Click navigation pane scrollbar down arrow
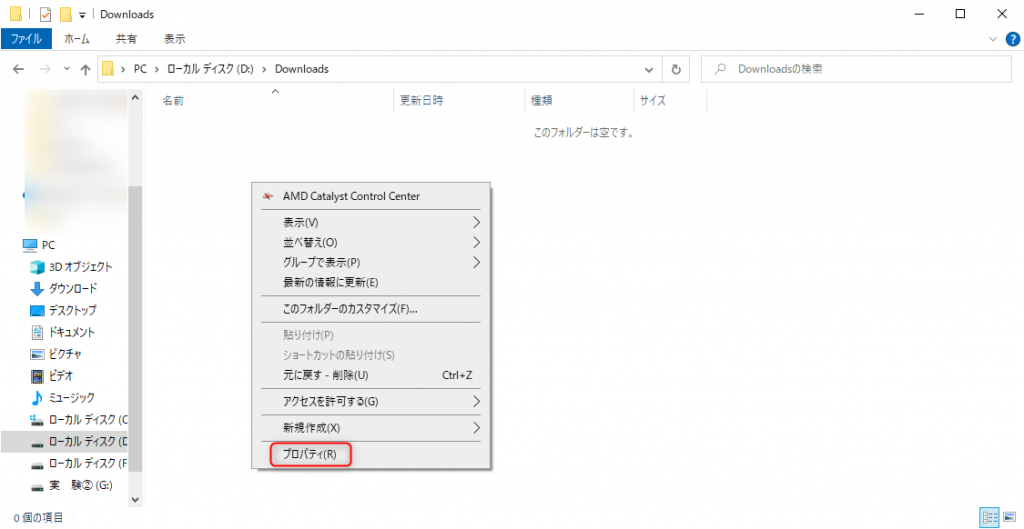This screenshot has height=529, width=1024. click(136, 499)
